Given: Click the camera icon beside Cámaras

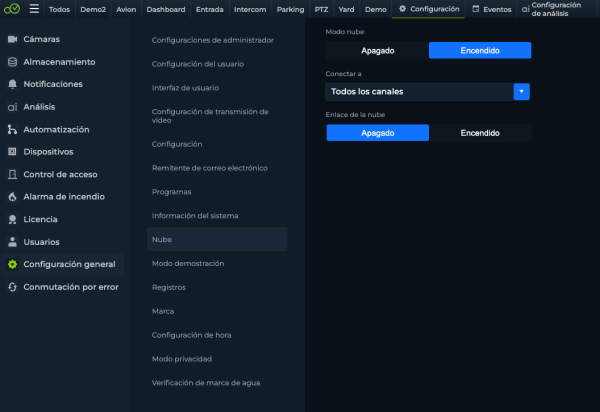Looking at the screenshot, I should tap(12, 39).
